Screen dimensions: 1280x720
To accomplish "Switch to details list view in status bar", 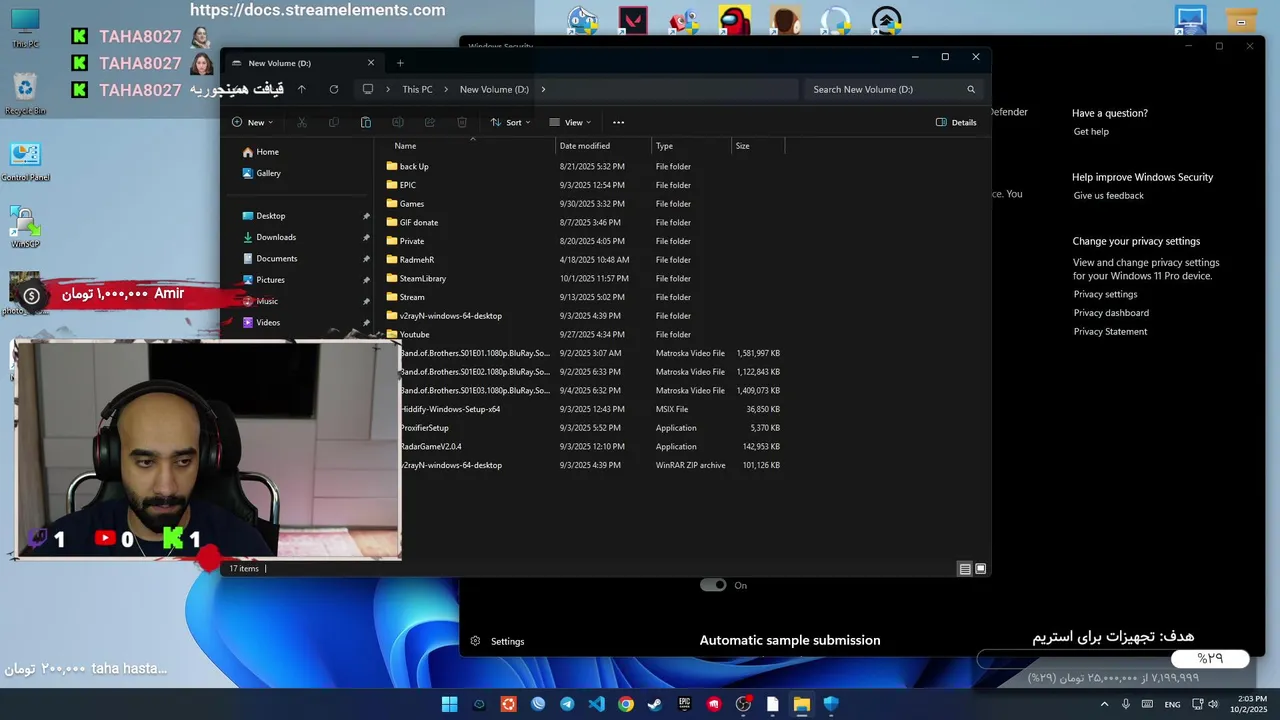I will click(x=965, y=568).
